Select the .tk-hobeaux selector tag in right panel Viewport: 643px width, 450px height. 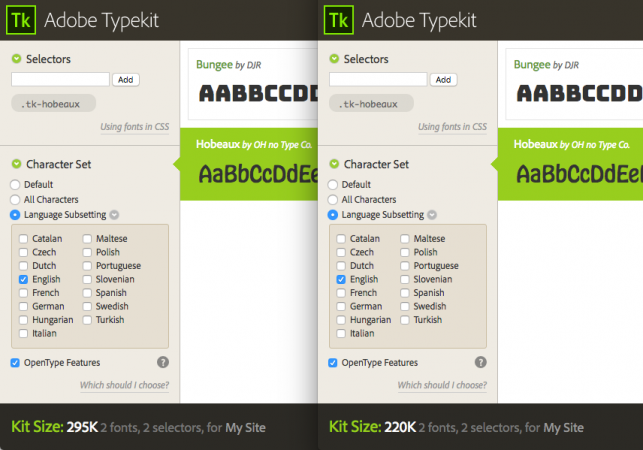point(371,103)
